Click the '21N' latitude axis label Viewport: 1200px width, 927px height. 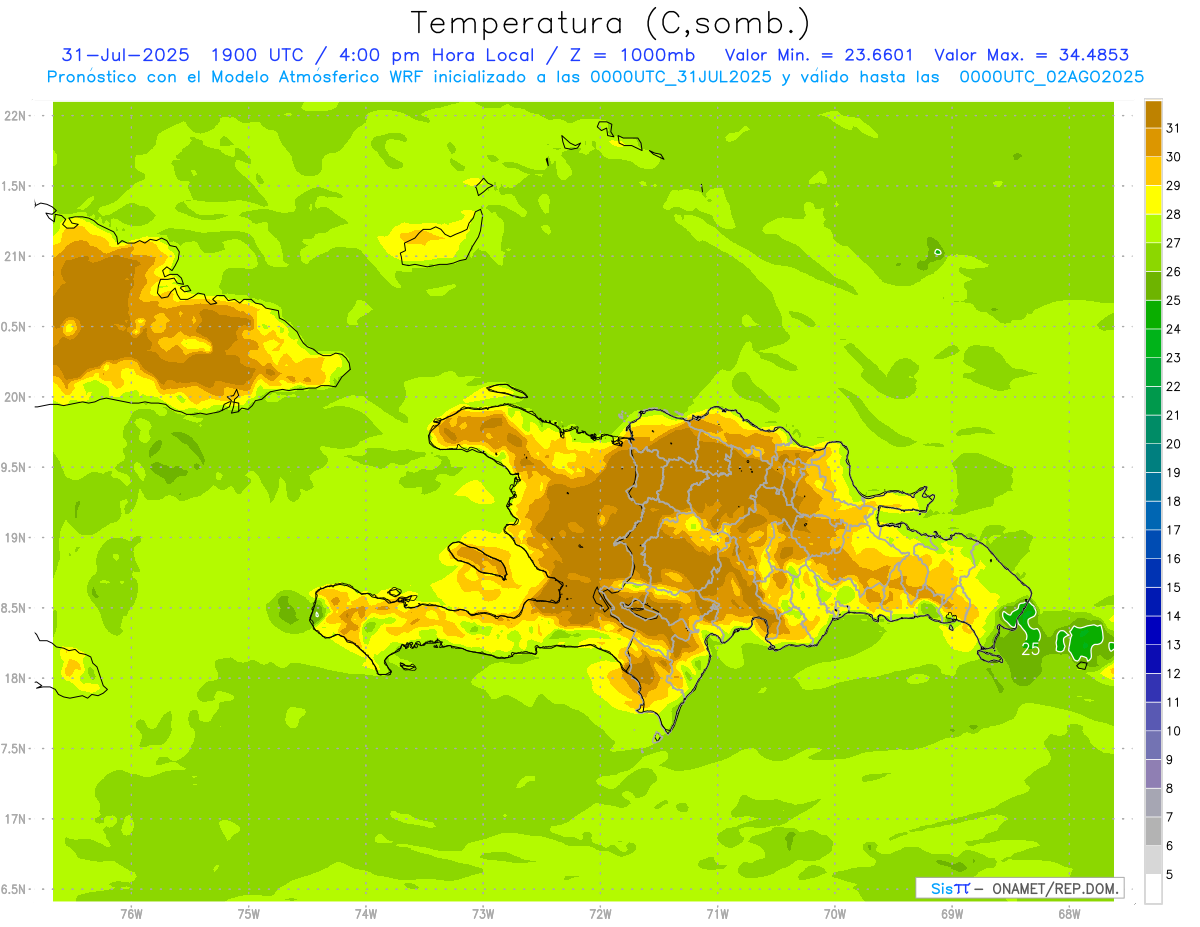[14, 257]
